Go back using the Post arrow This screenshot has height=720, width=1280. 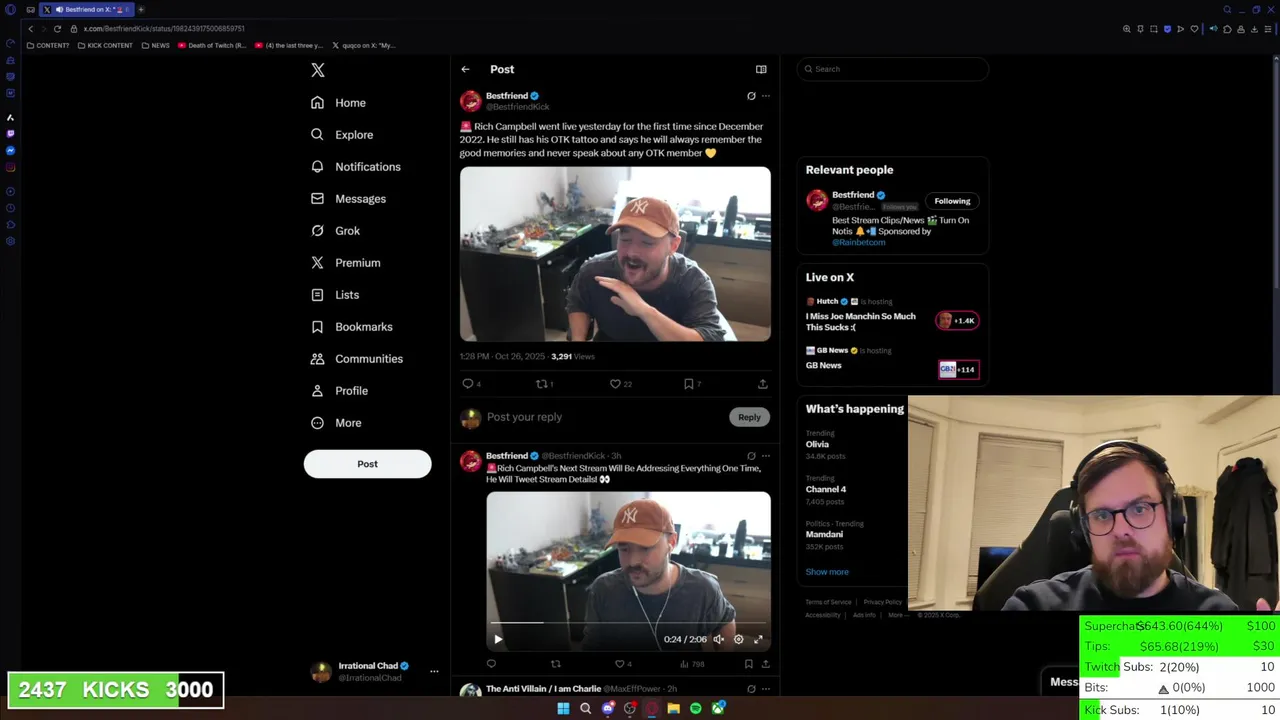pos(465,69)
